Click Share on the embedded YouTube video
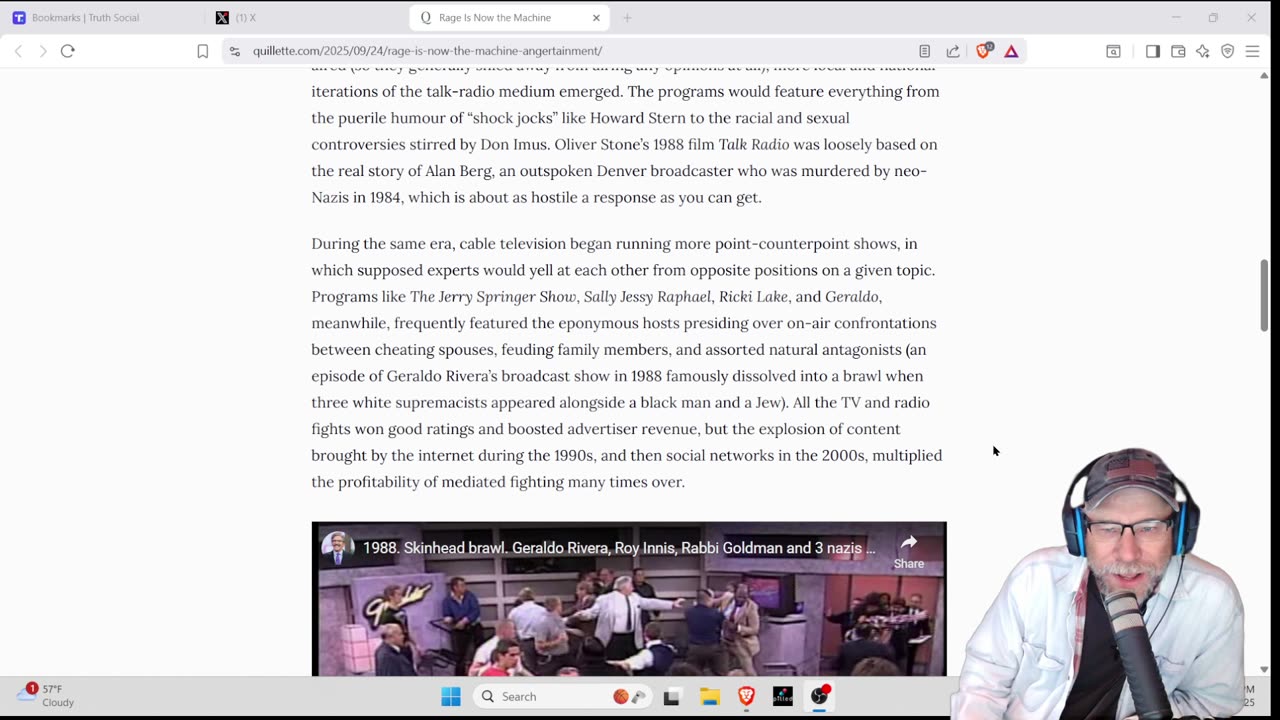1280x720 pixels. pos(909,550)
